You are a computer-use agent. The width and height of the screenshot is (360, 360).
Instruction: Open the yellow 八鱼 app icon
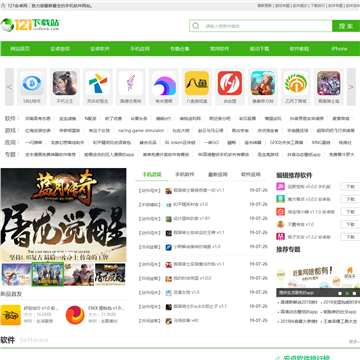[197, 83]
